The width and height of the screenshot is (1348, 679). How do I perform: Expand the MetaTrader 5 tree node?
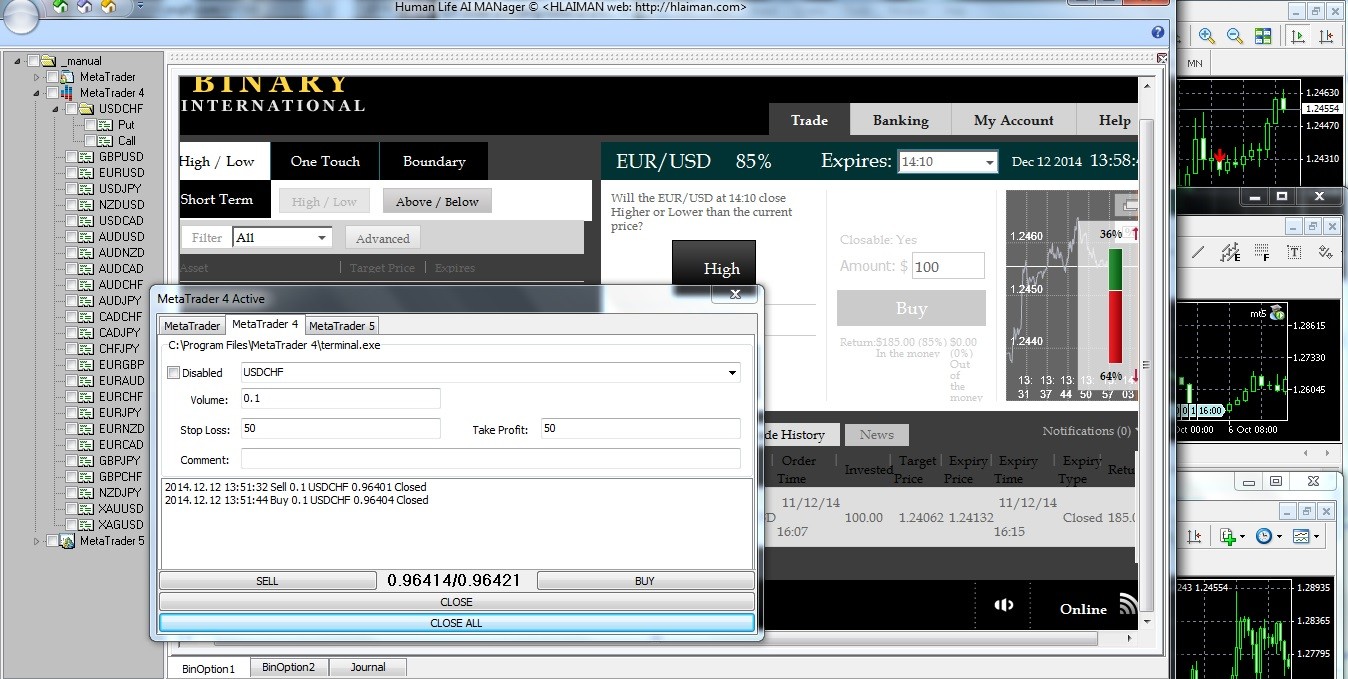37,541
